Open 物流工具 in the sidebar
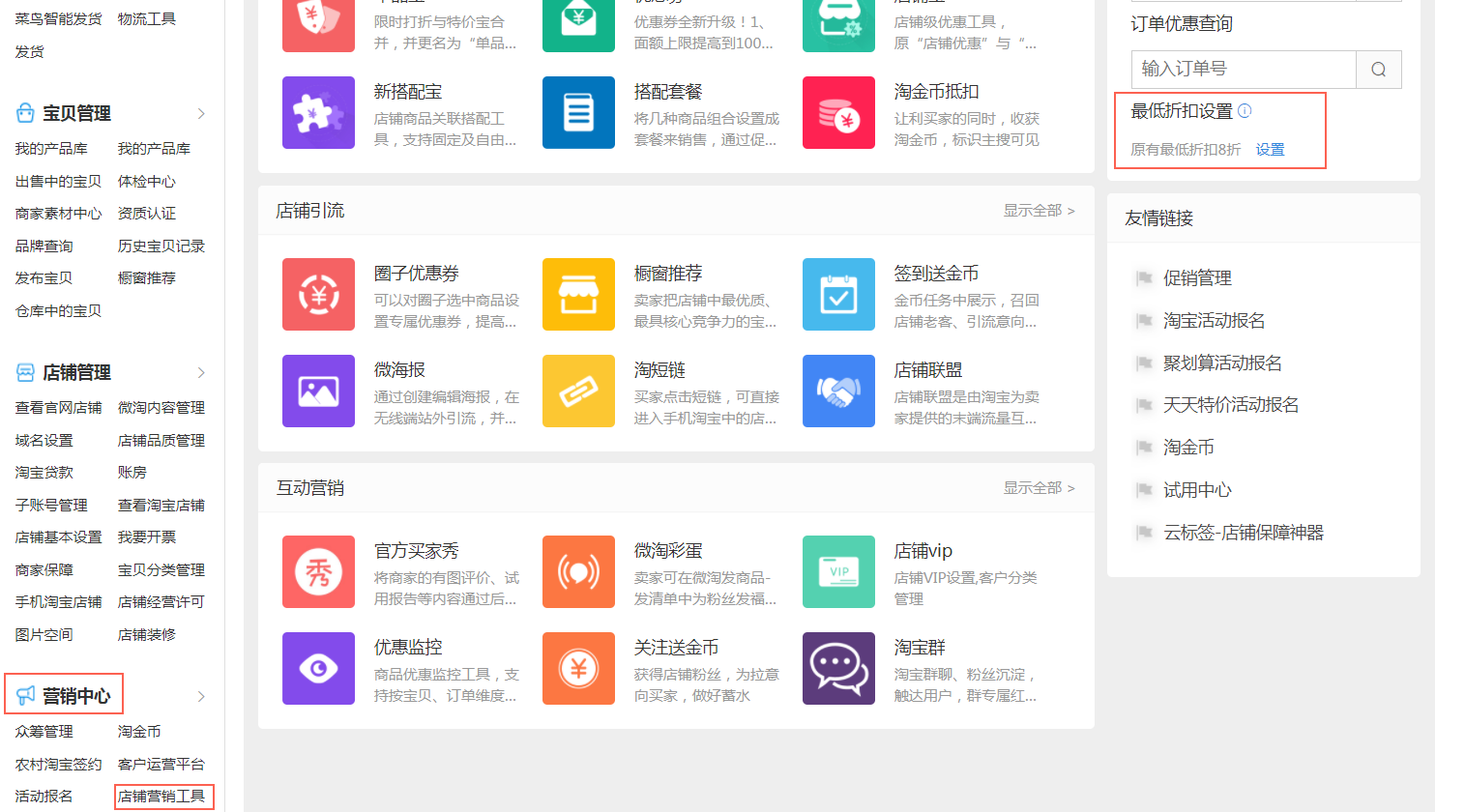This screenshot has width=1465, height=812. (147, 19)
